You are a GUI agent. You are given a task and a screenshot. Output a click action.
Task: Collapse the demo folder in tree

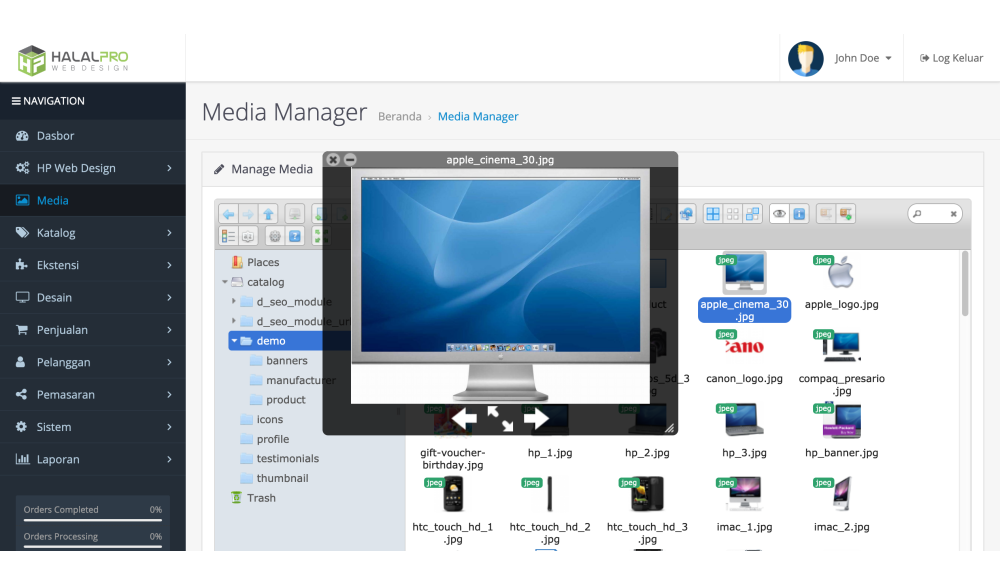pyautogui.click(x=234, y=341)
